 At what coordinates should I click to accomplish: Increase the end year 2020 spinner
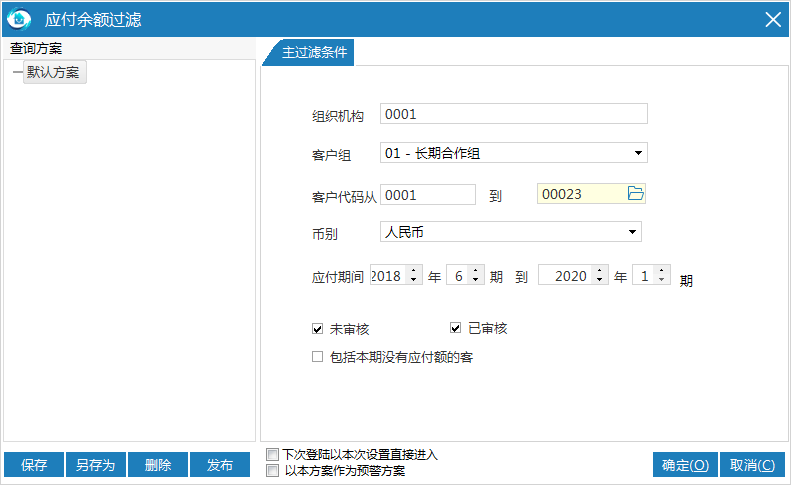click(599, 271)
